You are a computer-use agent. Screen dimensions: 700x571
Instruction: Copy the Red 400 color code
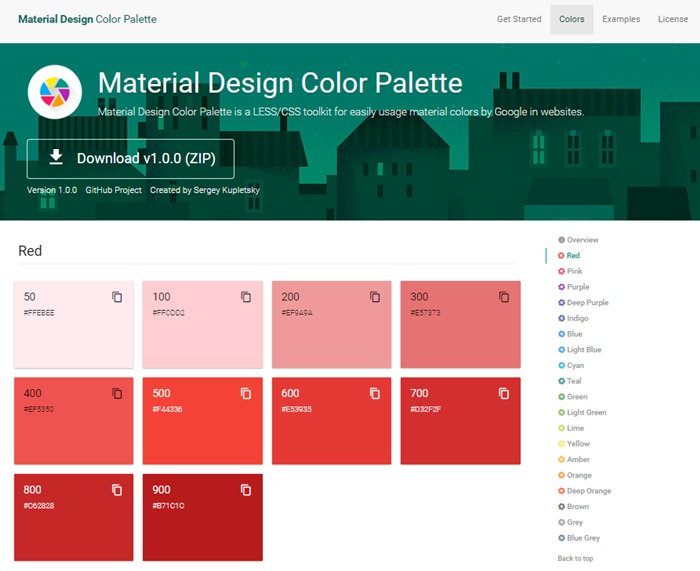(x=117, y=393)
